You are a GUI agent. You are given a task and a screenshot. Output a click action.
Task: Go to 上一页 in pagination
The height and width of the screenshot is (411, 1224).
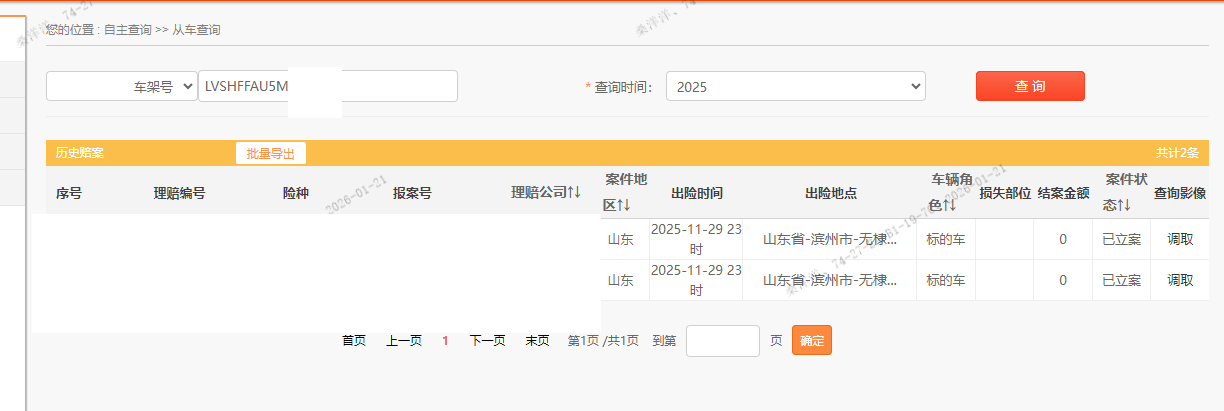(x=404, y=341)
